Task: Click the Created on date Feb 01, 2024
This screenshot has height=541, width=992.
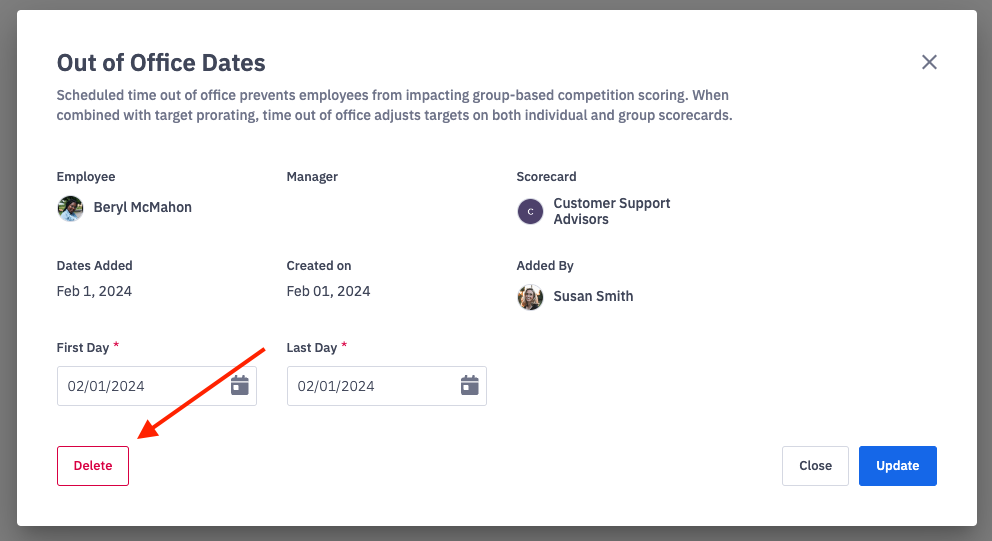Action: click(x=328, y=292)
